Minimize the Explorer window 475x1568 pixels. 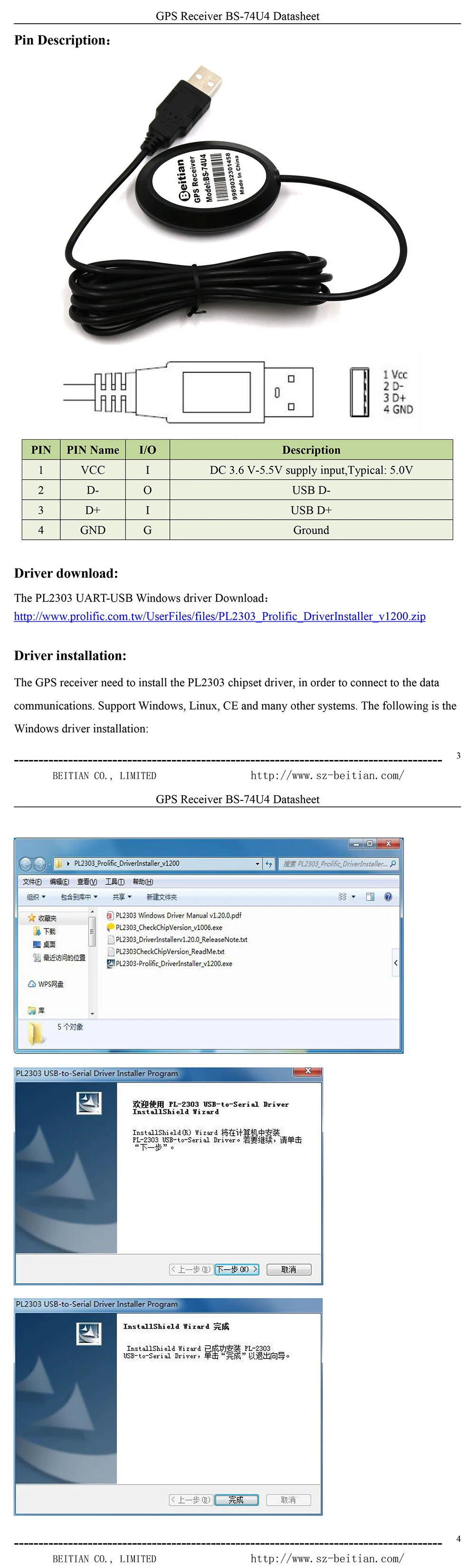356,844
